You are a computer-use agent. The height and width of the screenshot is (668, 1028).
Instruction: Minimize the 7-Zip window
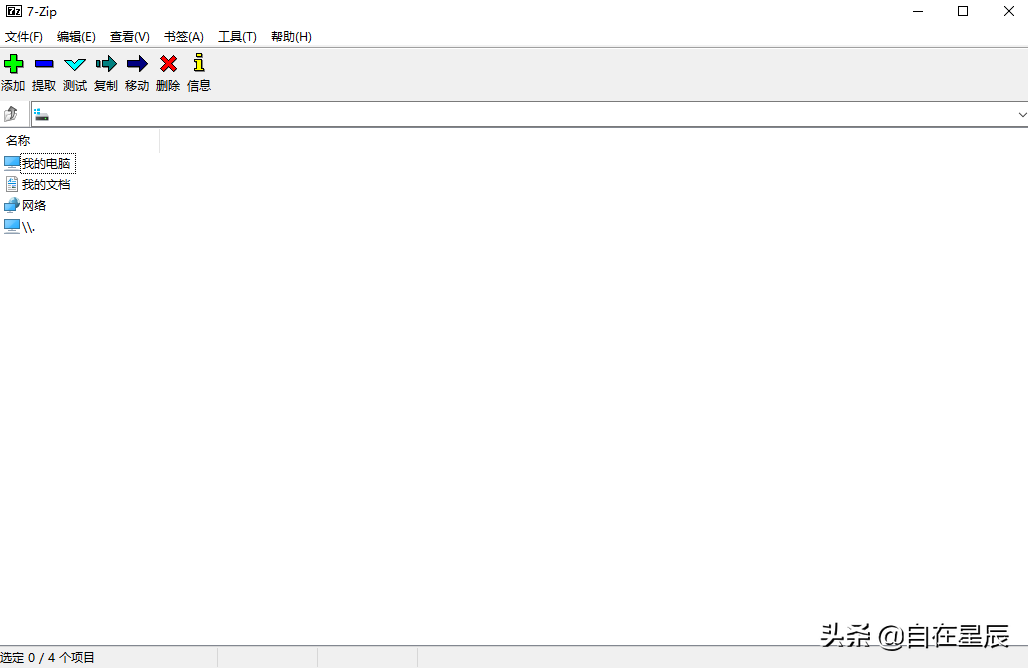tap(918, 11)
